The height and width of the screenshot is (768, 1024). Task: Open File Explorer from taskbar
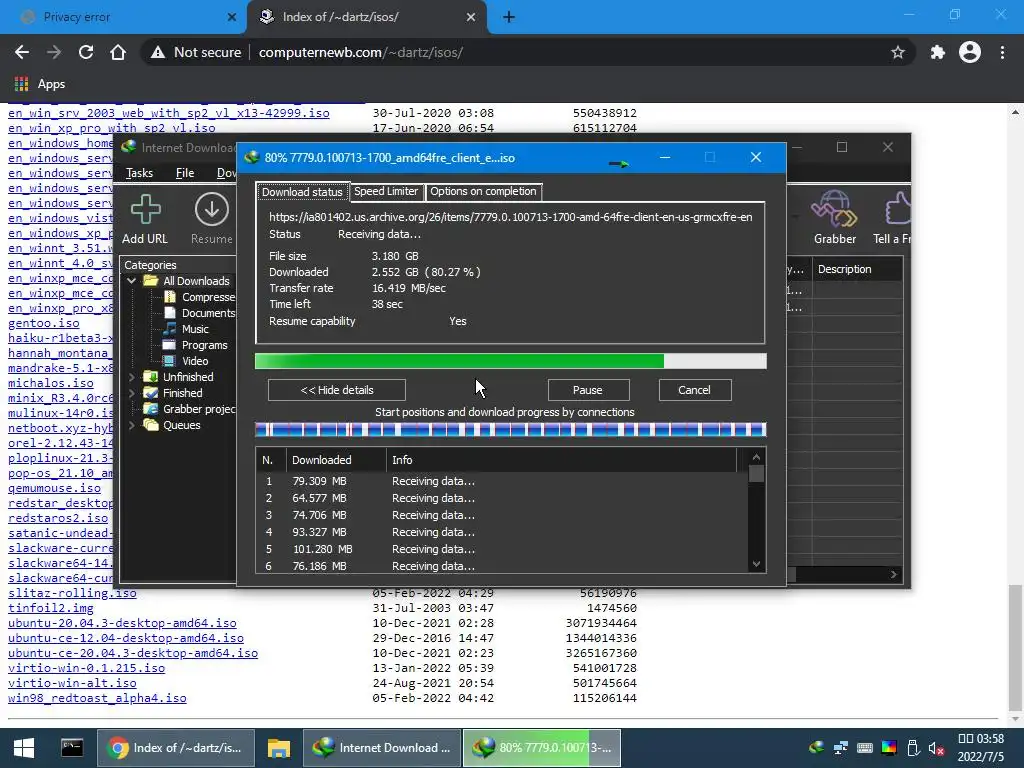click(x=279, y=748)
